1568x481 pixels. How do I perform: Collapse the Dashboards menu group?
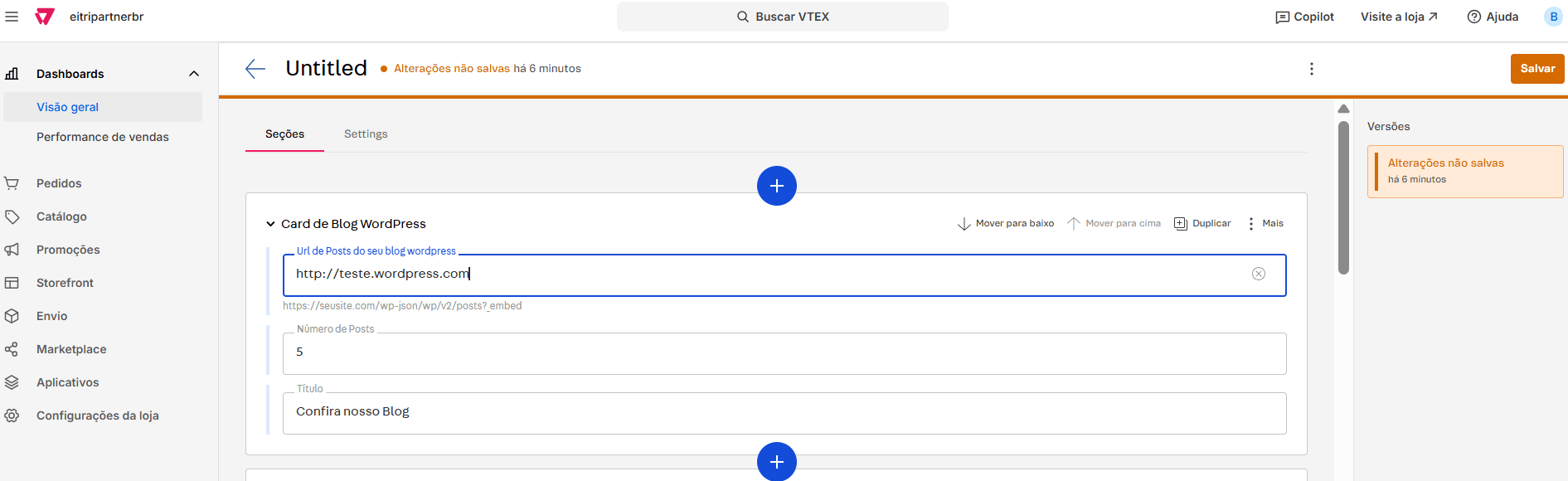tap(194, 74)
